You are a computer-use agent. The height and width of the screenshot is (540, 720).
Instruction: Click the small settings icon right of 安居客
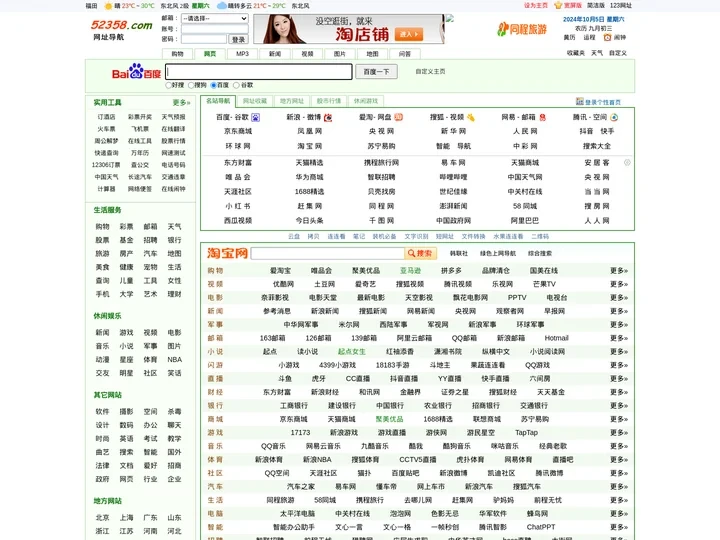pos(627,163)
